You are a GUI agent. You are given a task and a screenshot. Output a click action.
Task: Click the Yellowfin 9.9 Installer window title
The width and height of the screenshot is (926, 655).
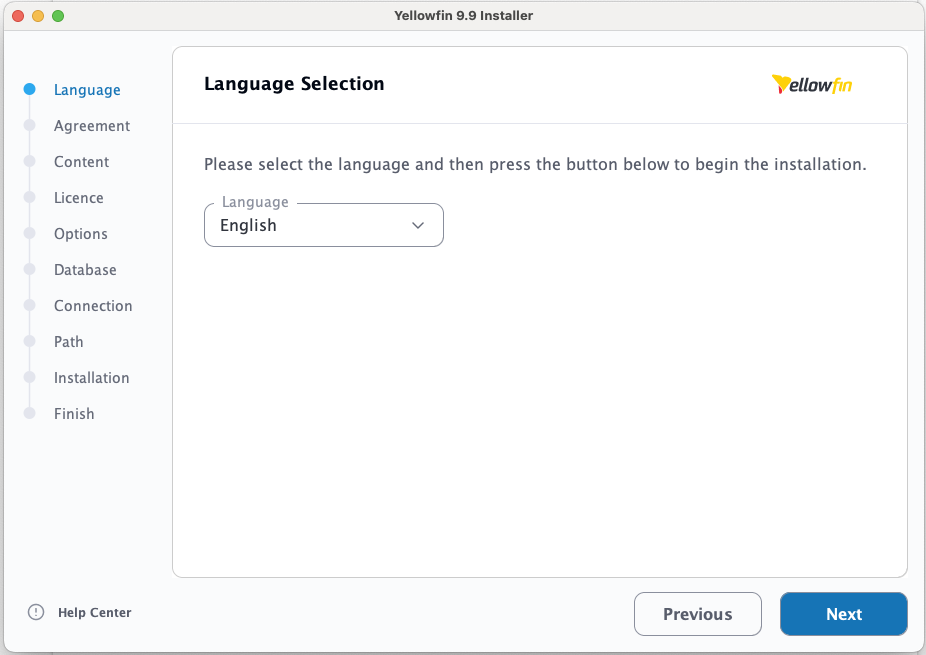click(464, 16)
